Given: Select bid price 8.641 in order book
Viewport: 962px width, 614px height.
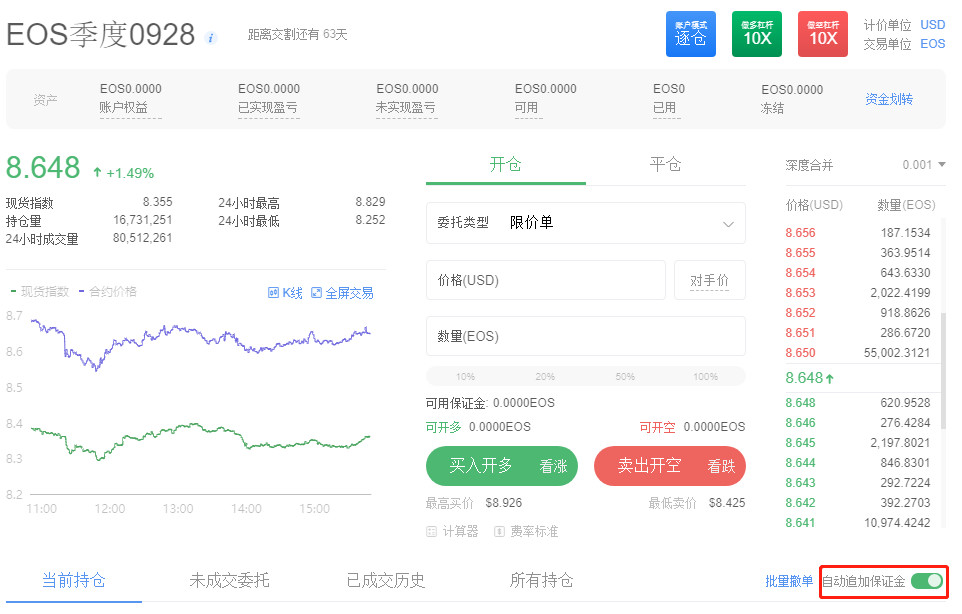Looking at the screenshot, I should pyautogui.click(x=800, y=523).
